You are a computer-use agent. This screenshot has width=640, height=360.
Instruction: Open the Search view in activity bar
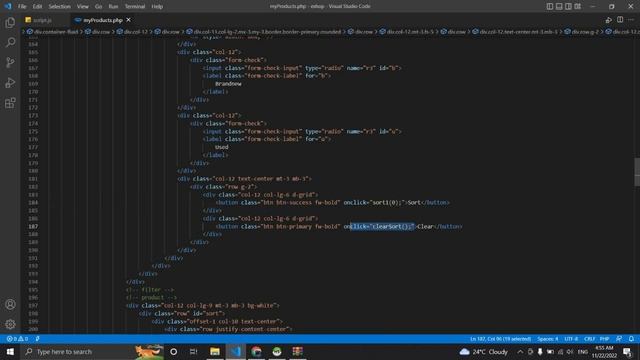click(x=10, y=42)
